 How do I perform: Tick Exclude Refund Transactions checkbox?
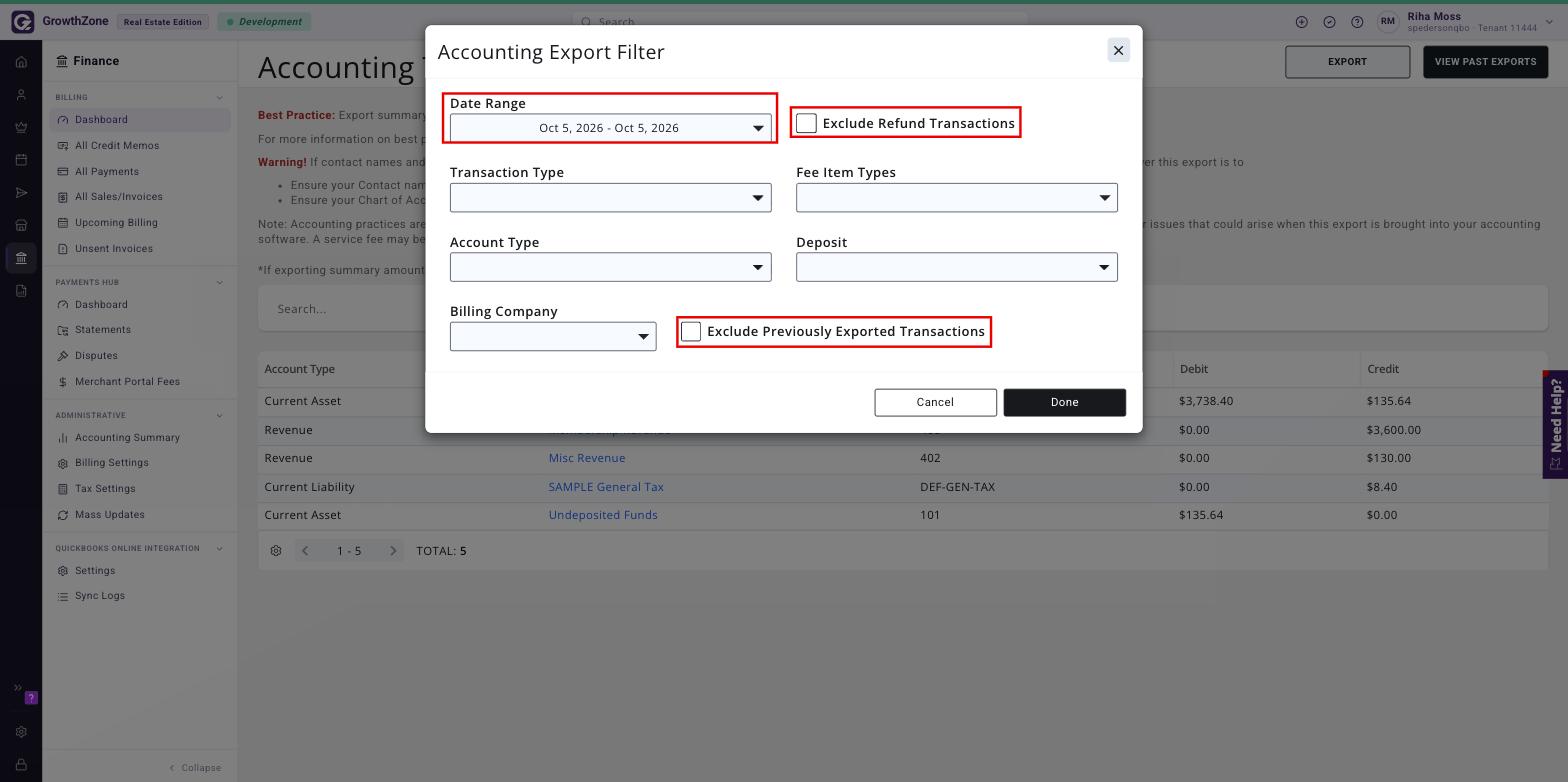tap(806, 123)
